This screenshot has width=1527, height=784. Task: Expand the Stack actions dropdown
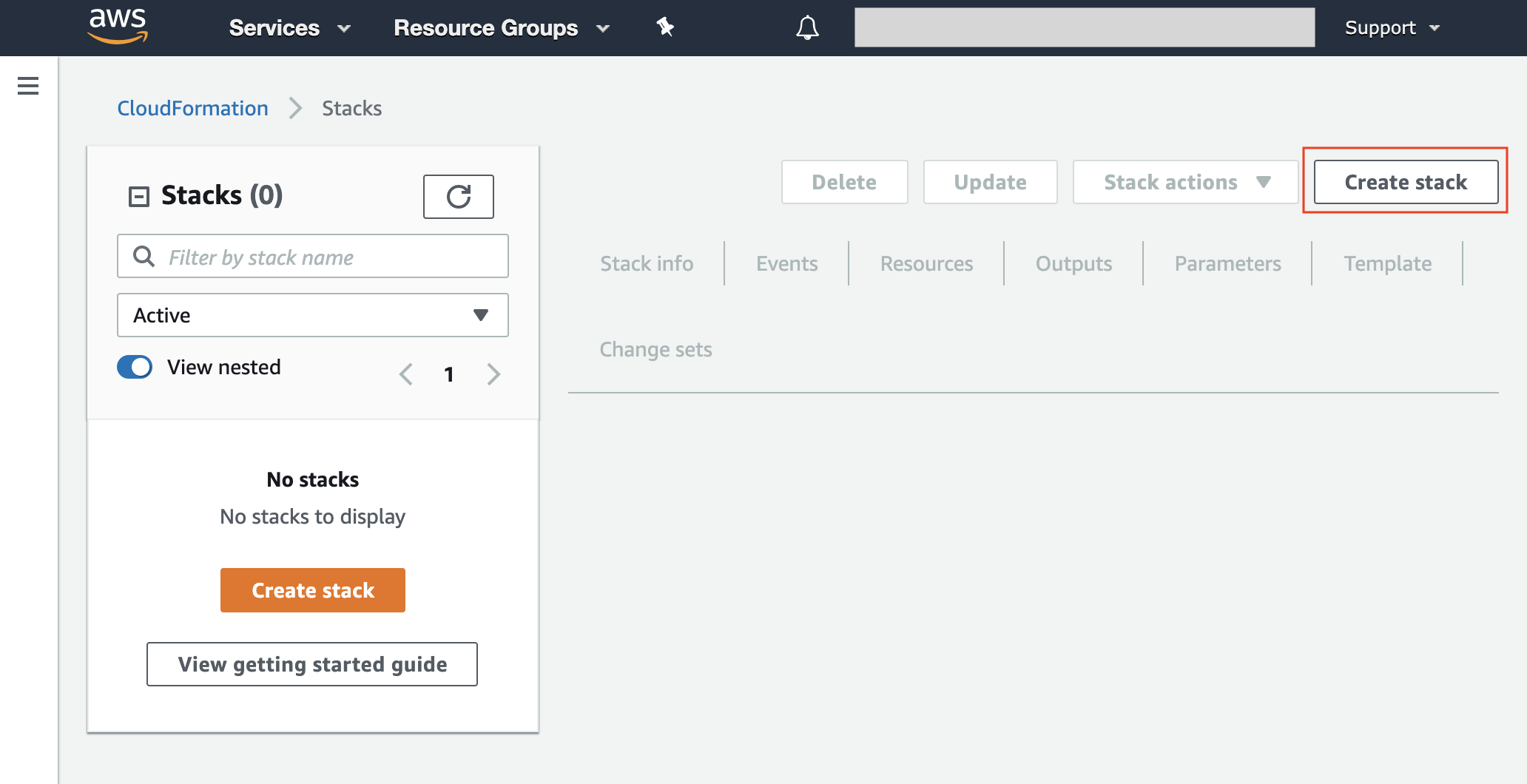1185,182
